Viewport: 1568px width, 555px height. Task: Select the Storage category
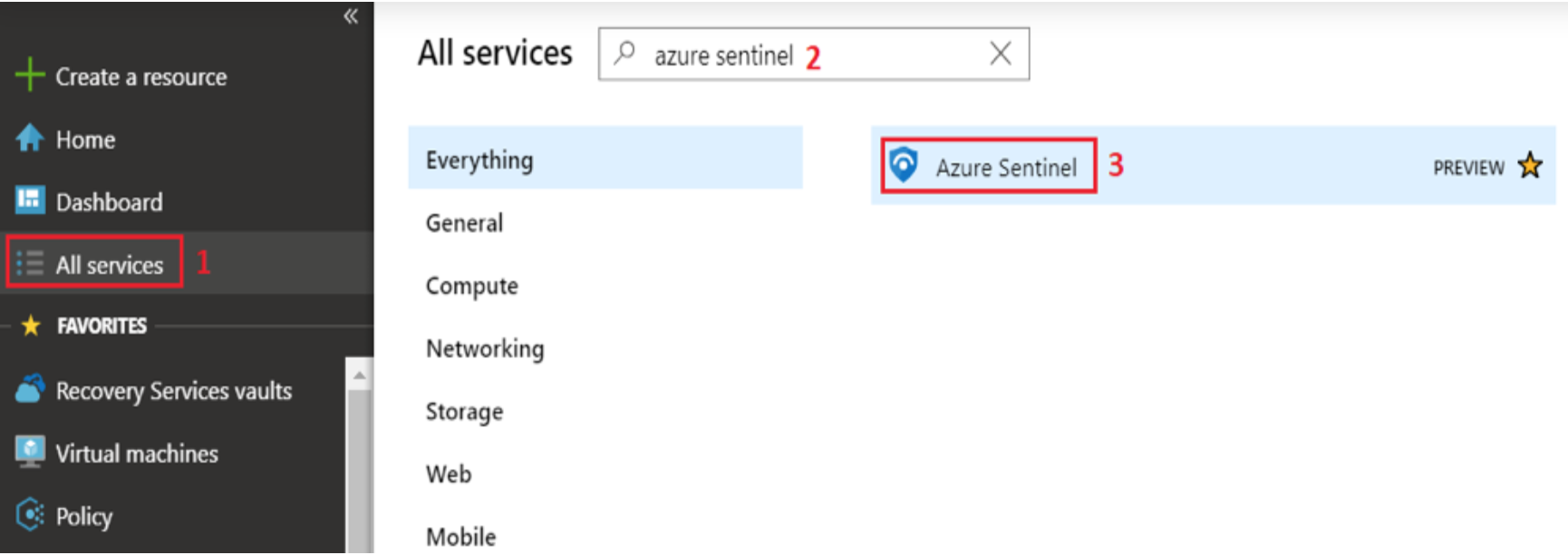pyautogui.click(x=464, y=412)
